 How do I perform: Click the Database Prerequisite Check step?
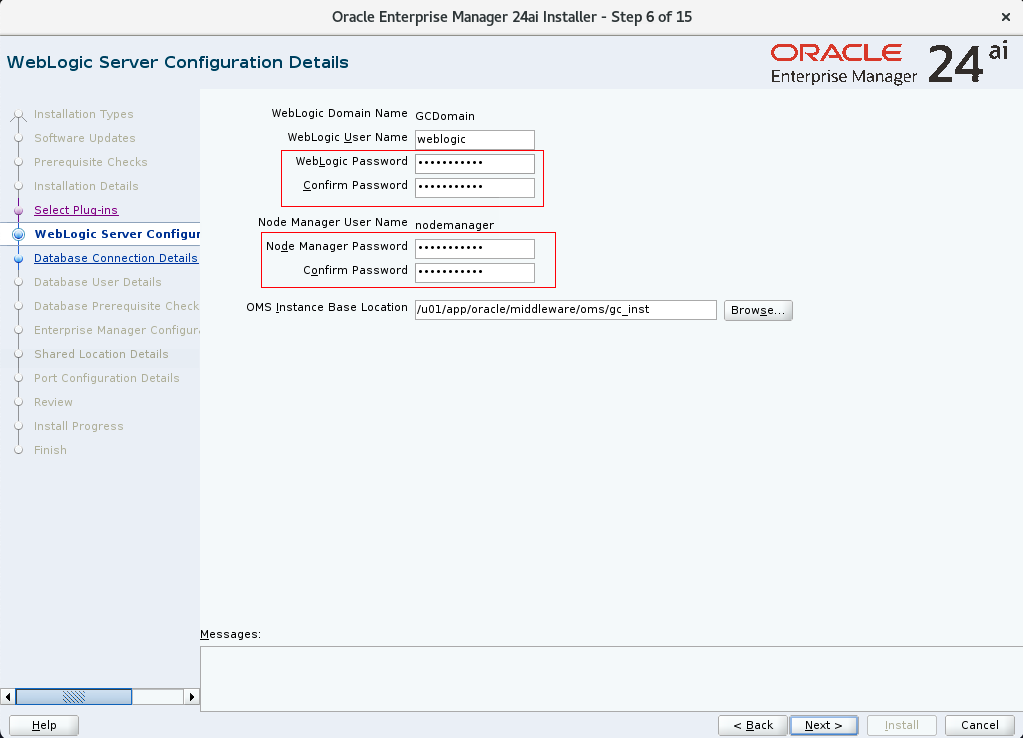[x=116, y=307]
